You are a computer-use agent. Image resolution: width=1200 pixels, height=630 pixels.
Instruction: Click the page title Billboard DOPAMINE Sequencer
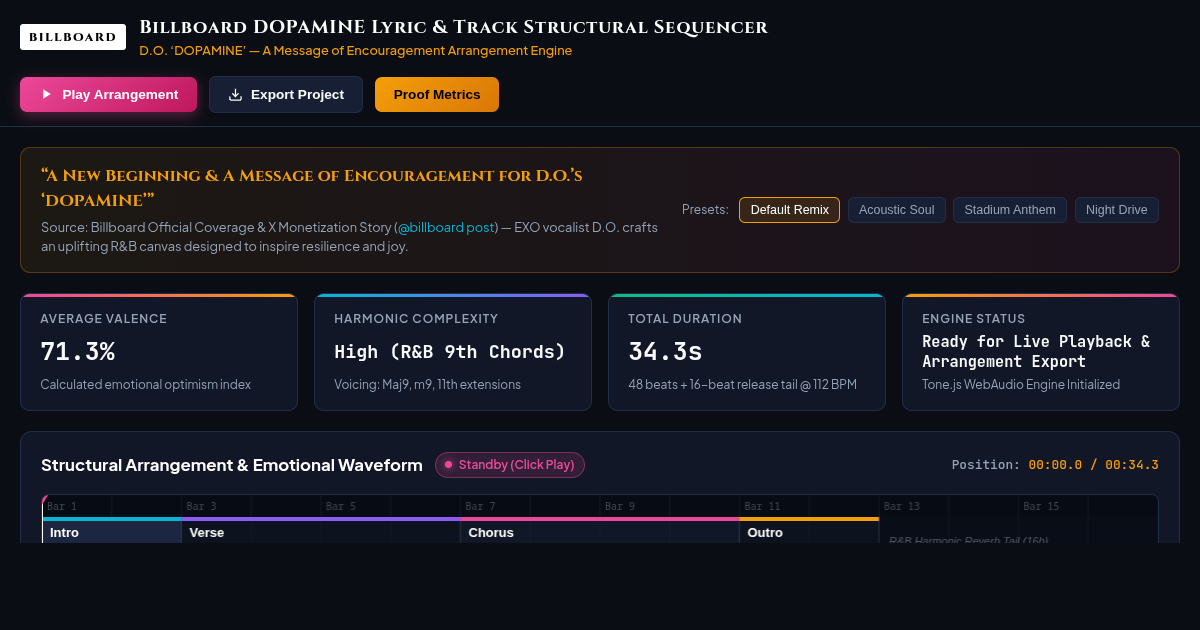click(x=454, y=27)
